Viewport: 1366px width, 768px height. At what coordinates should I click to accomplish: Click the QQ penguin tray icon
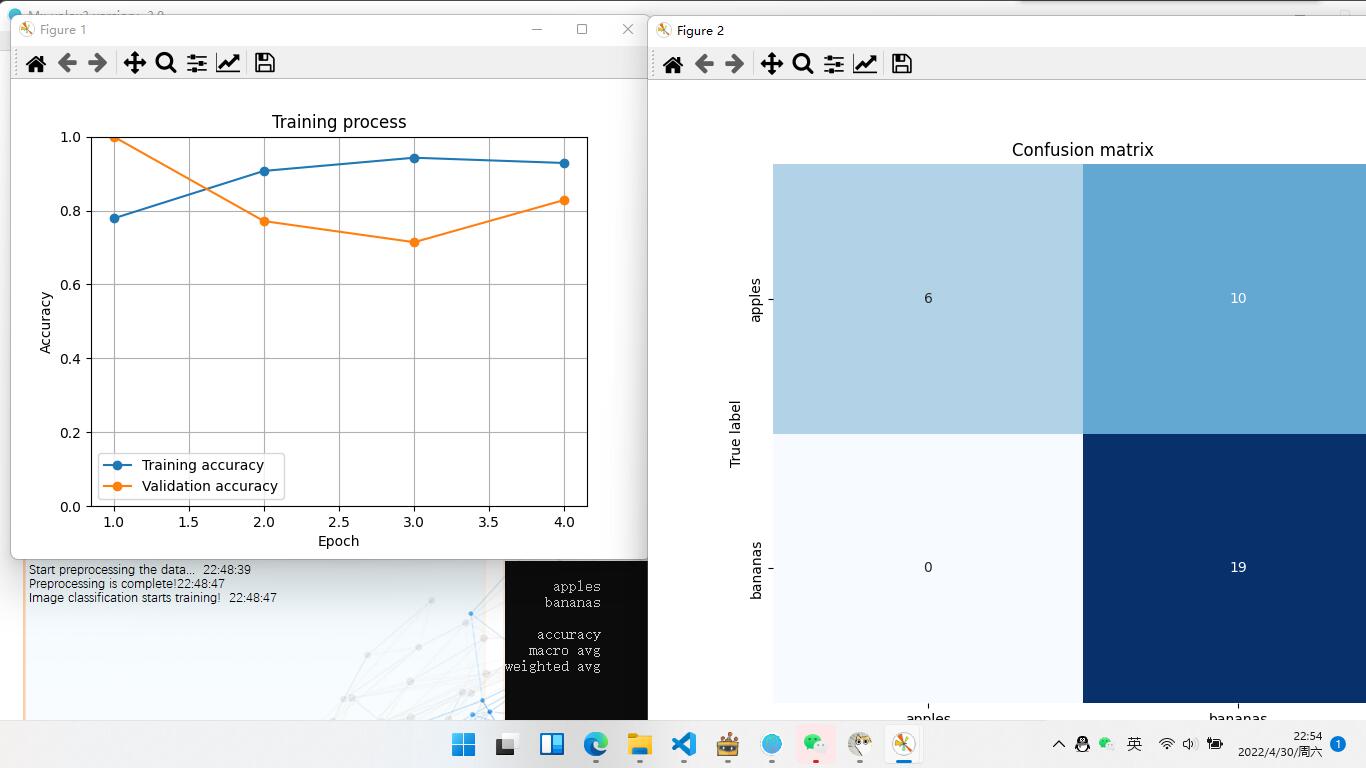tap(1082, 744)
